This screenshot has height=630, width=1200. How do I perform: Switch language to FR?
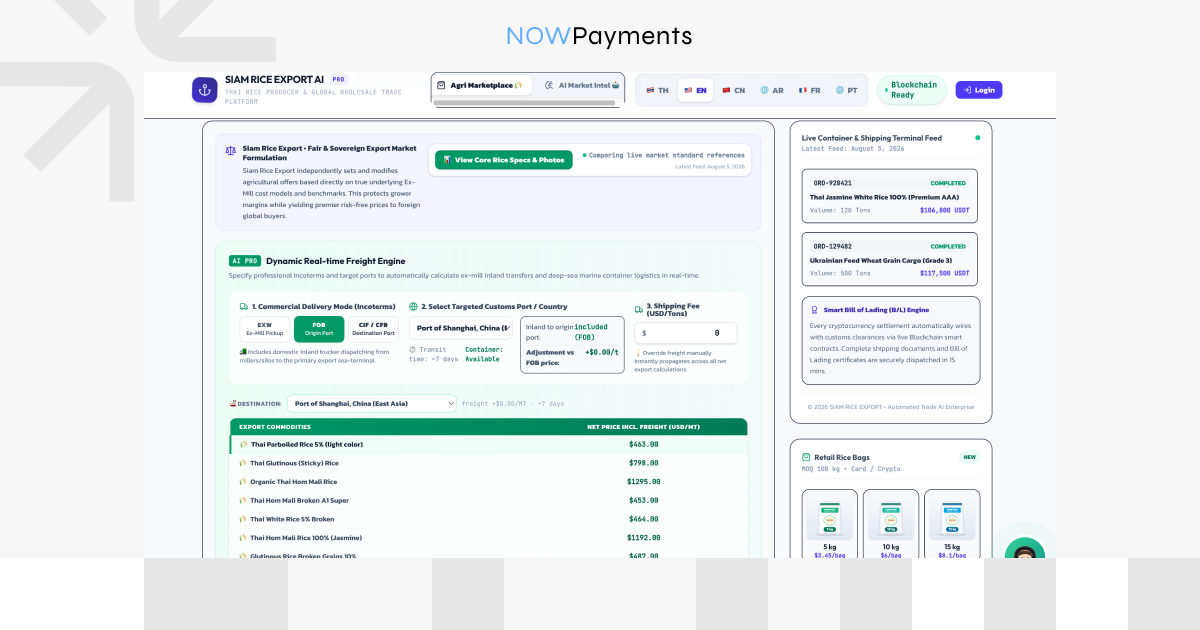click(809, 90)
